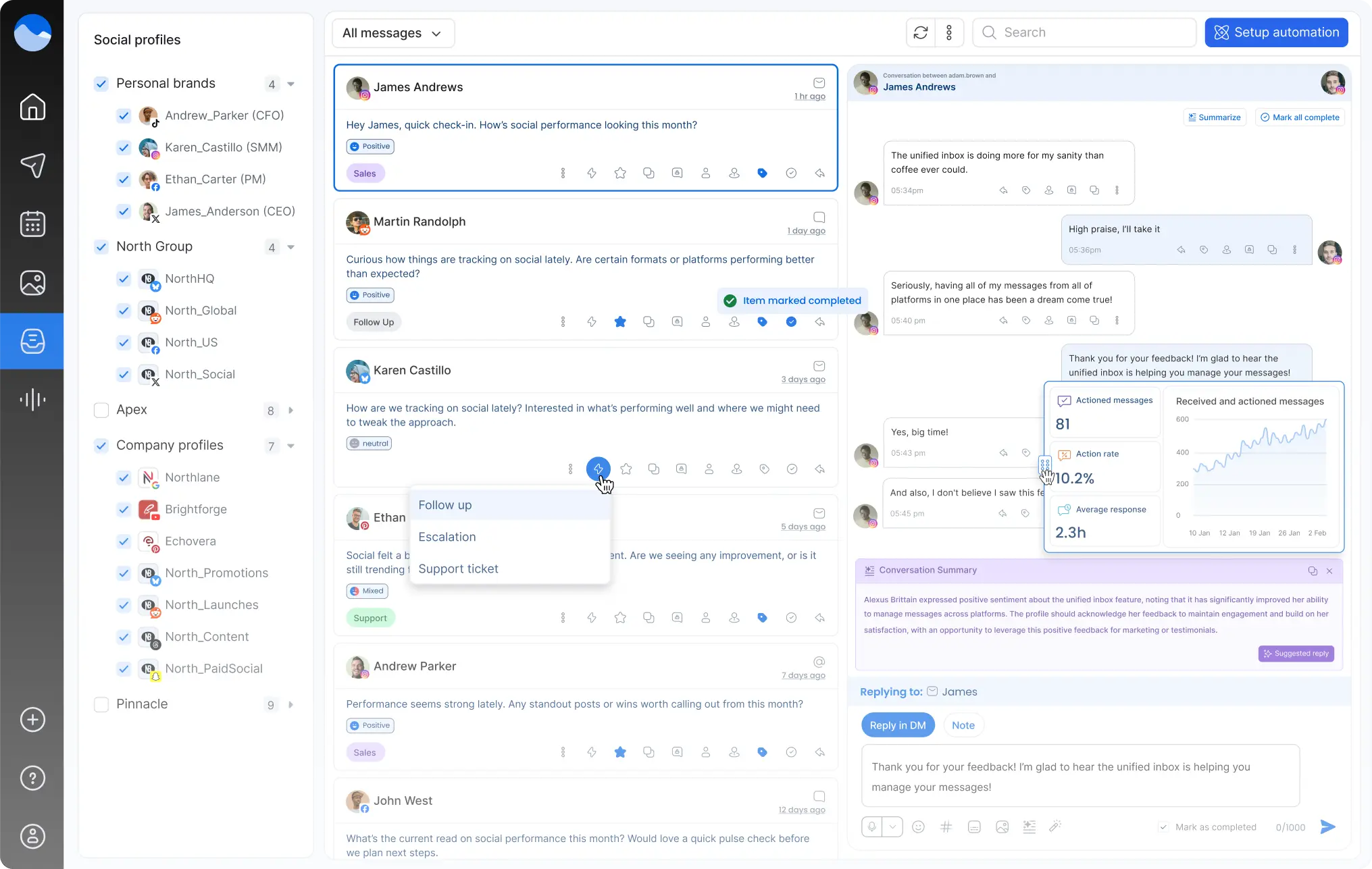Uncheck the North_Social profile checkbox

click(124, 375)
